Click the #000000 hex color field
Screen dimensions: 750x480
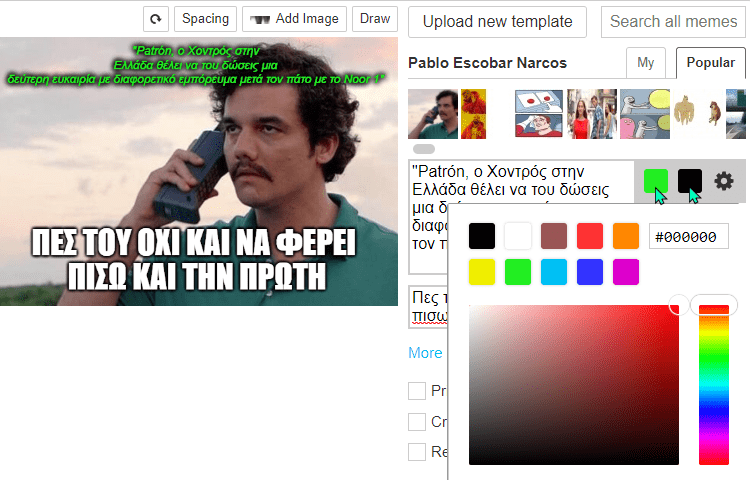coord(689,236)
